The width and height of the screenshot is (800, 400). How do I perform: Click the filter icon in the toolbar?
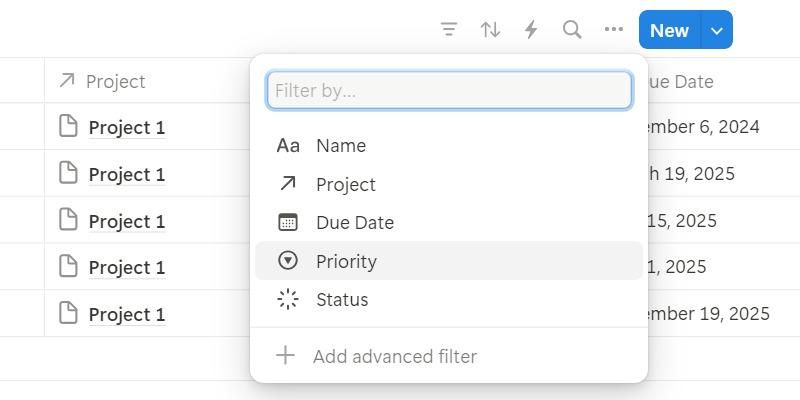click(x=449, y=30)
